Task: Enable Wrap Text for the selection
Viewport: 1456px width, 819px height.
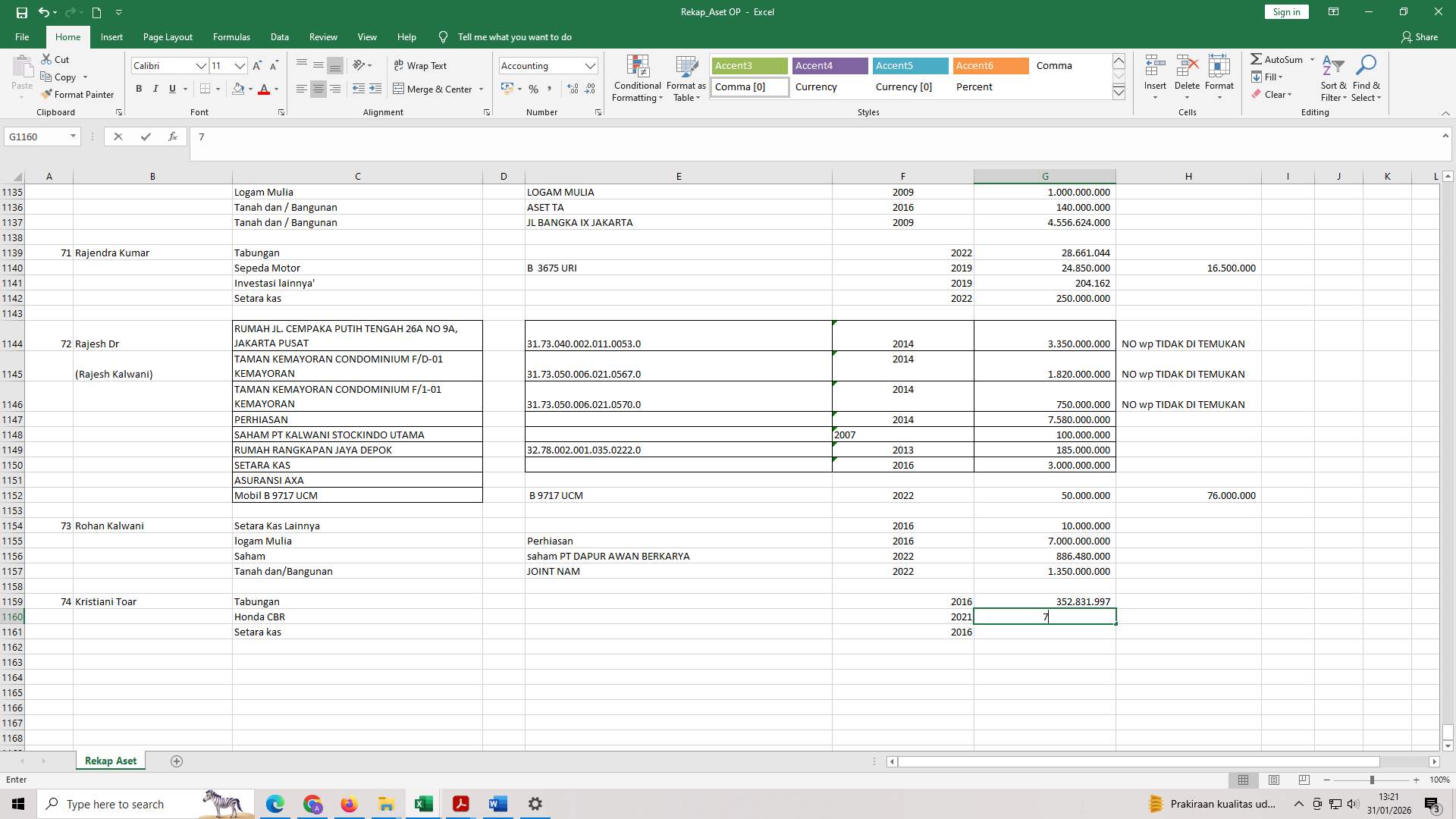Action: coord(421,65)
